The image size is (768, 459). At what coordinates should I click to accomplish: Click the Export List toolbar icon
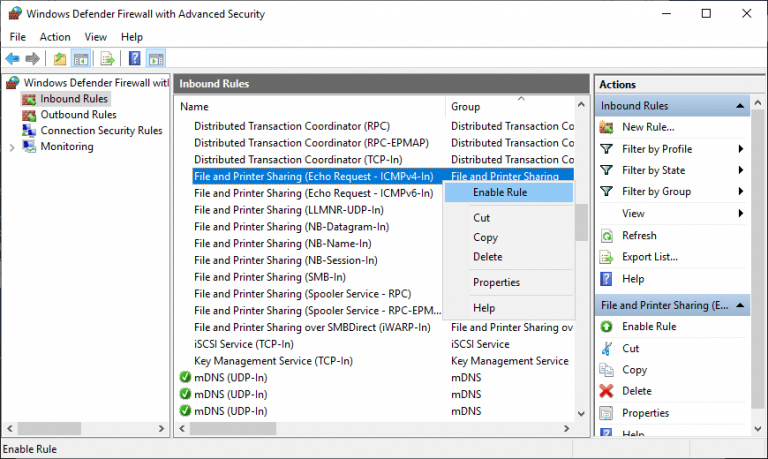(x=107, y=59)
